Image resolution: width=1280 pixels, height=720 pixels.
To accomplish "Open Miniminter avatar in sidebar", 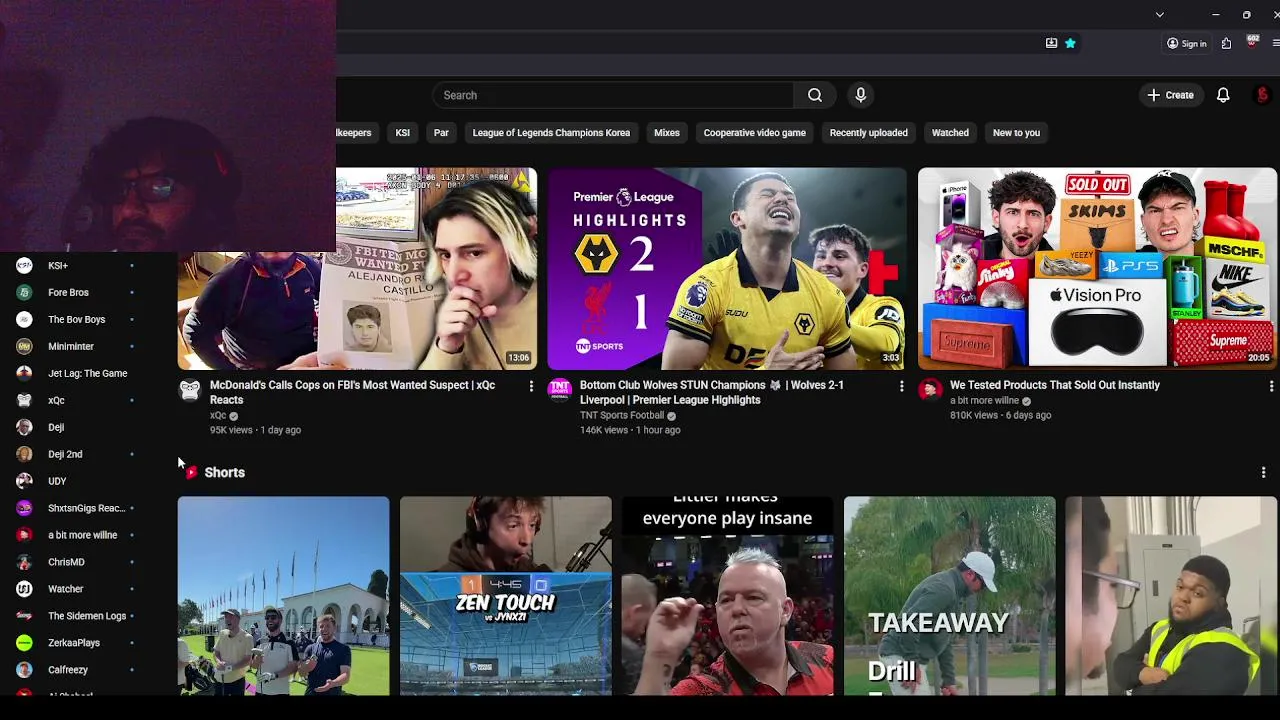I will 24,346.
